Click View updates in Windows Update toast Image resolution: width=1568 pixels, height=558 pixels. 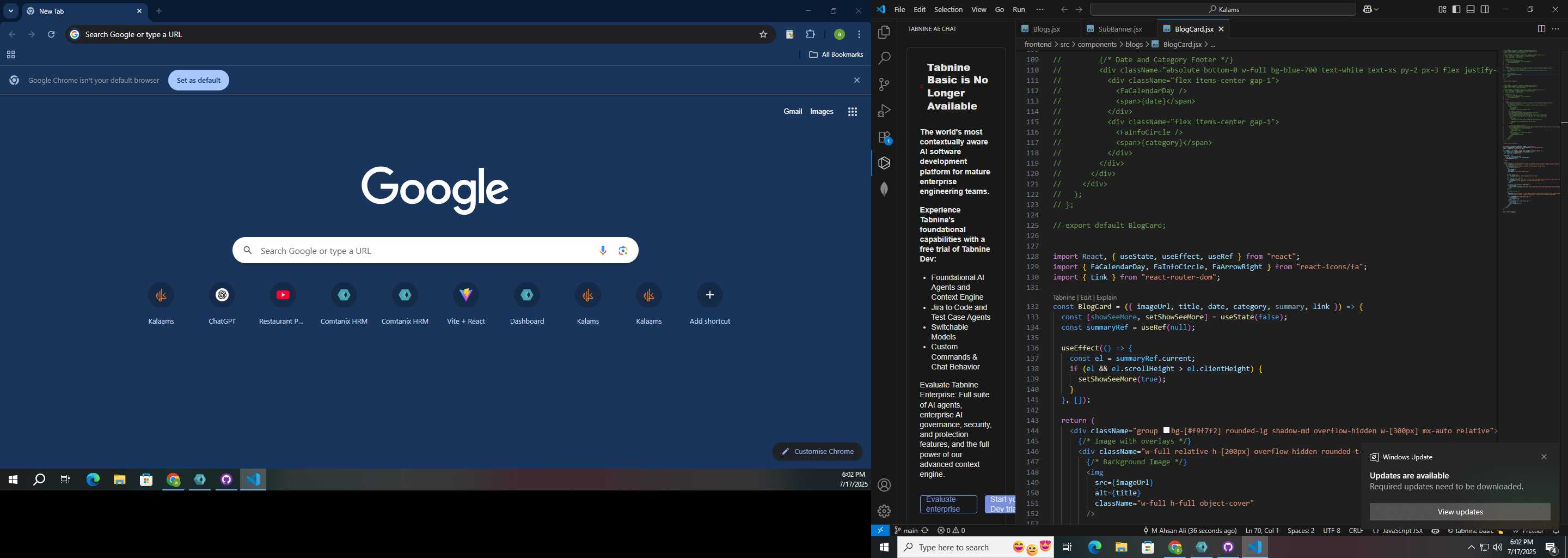pyautogui.click(x=1460, y=512)
